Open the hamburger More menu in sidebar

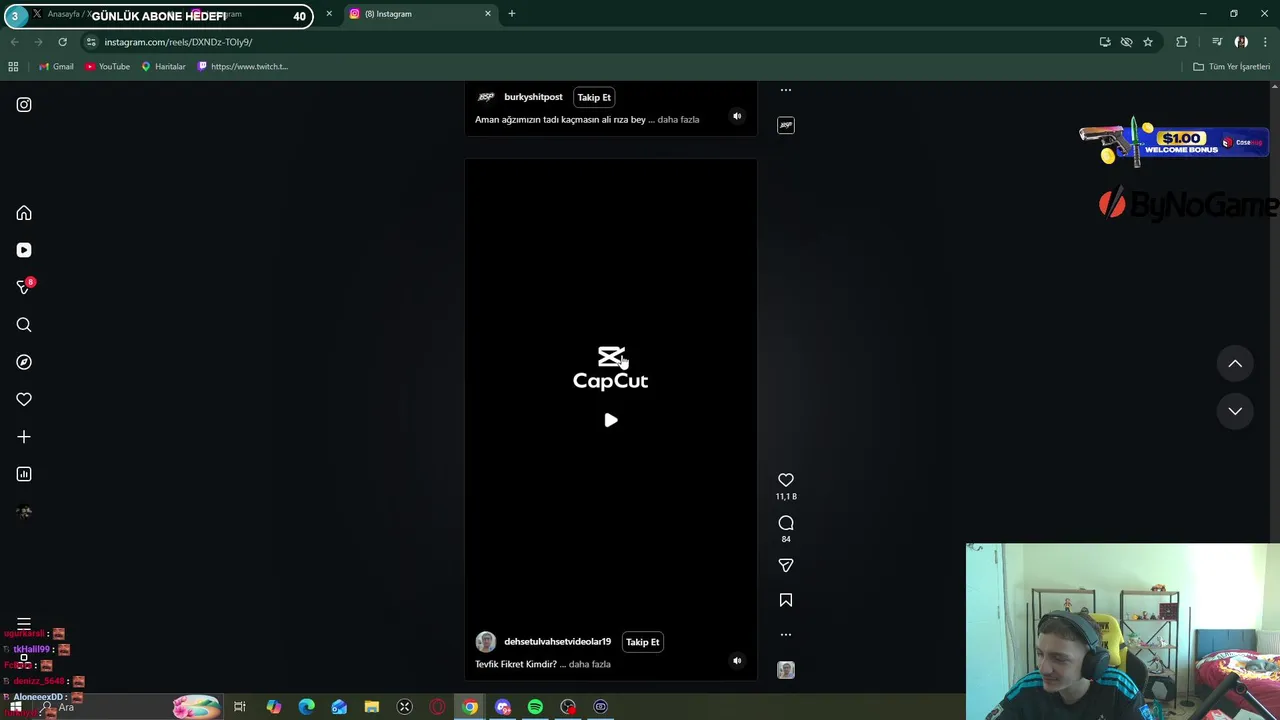24,624
